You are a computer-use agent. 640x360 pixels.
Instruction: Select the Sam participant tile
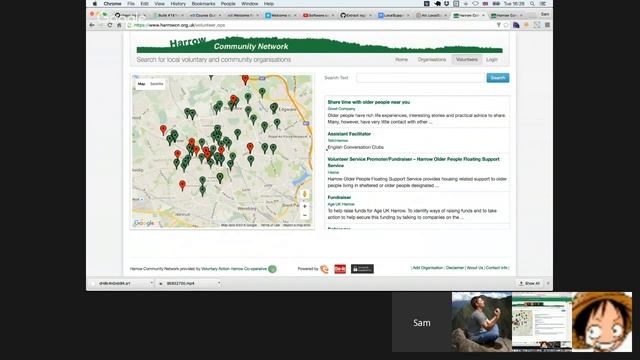(422, 322)
